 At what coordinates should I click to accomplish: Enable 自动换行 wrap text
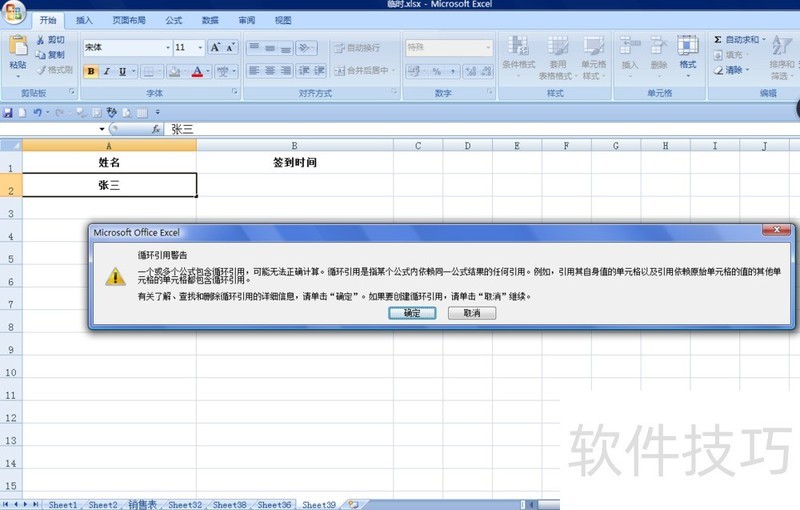[x=357, y=48]
